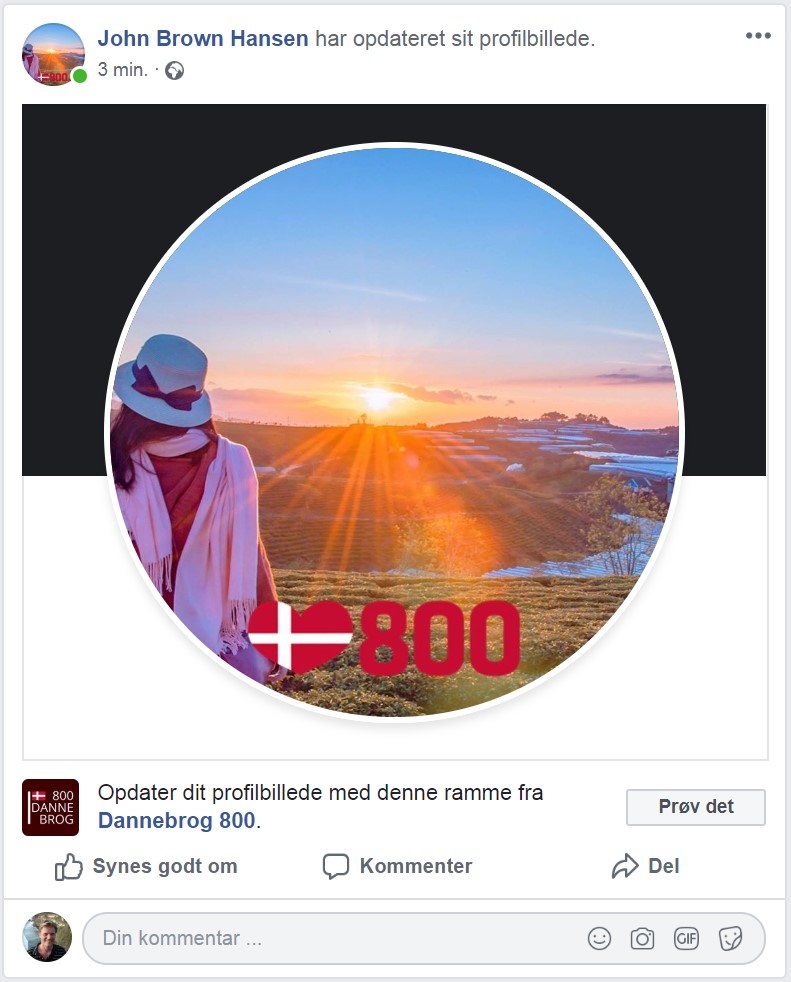The height and width of the screenshot is (982, 791).
Task: Open the Dannebrog 800 page link
Action: coord(176,821)
